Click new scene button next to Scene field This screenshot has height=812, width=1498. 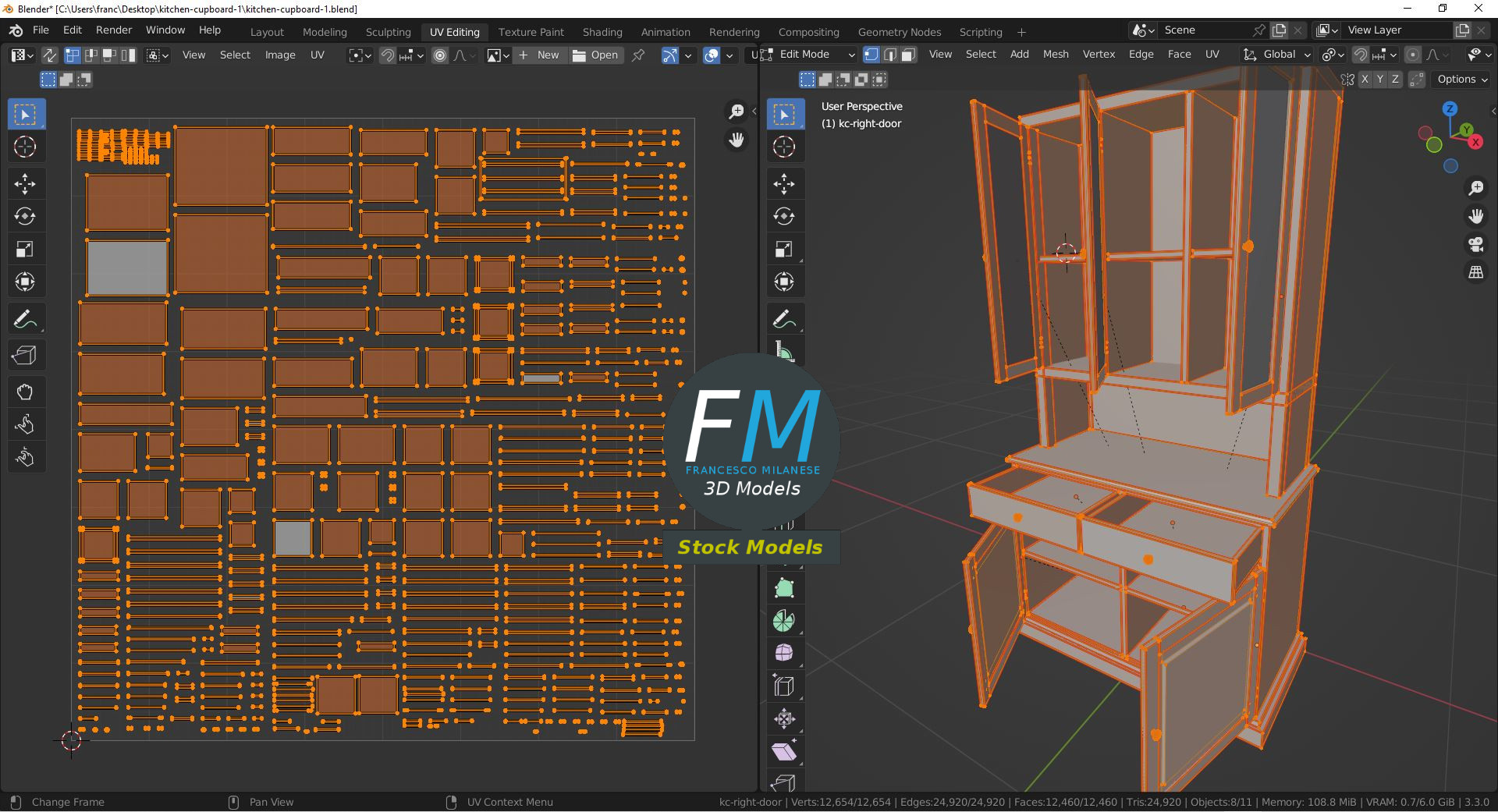pos(1280,30)
